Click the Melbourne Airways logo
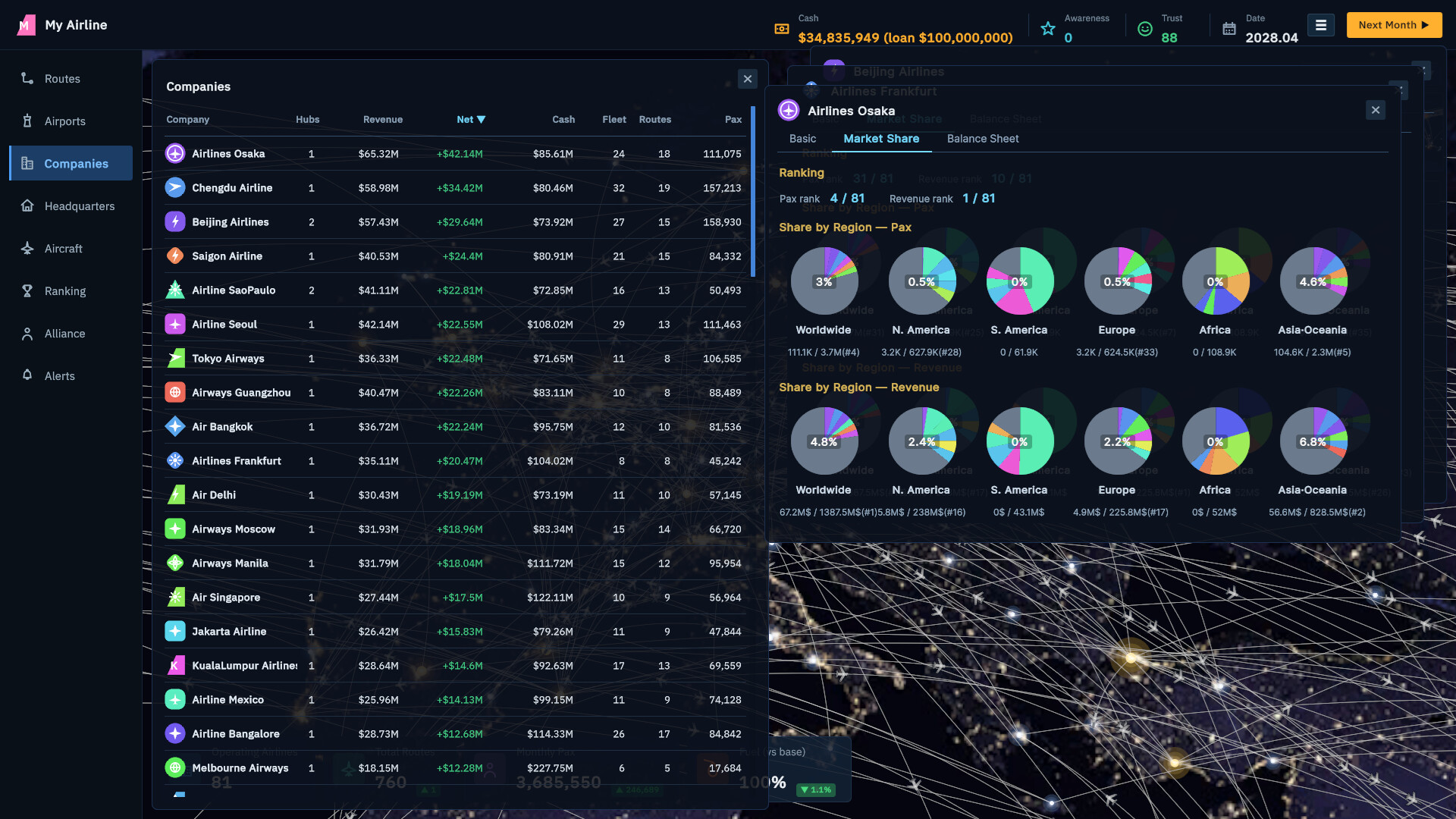Image resolution: width=1456 pixels, height=819 pixels. pos(175,767)
